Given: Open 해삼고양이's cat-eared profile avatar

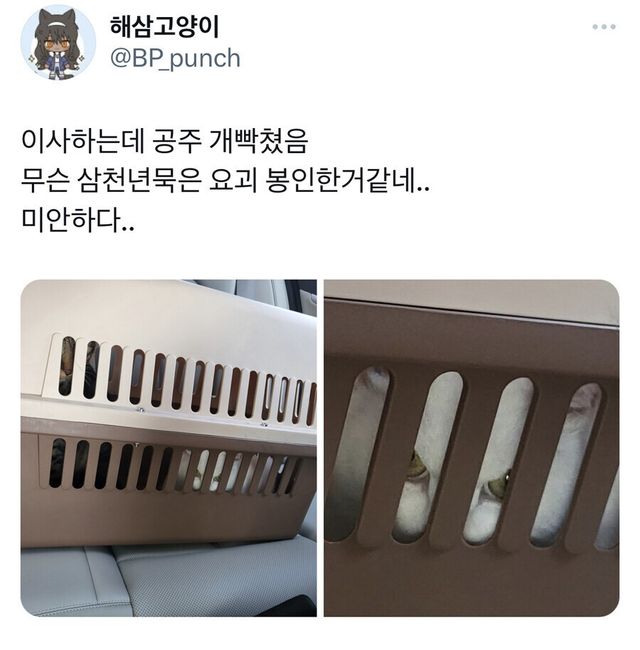Looking at the screenshot, I should 58,42.
